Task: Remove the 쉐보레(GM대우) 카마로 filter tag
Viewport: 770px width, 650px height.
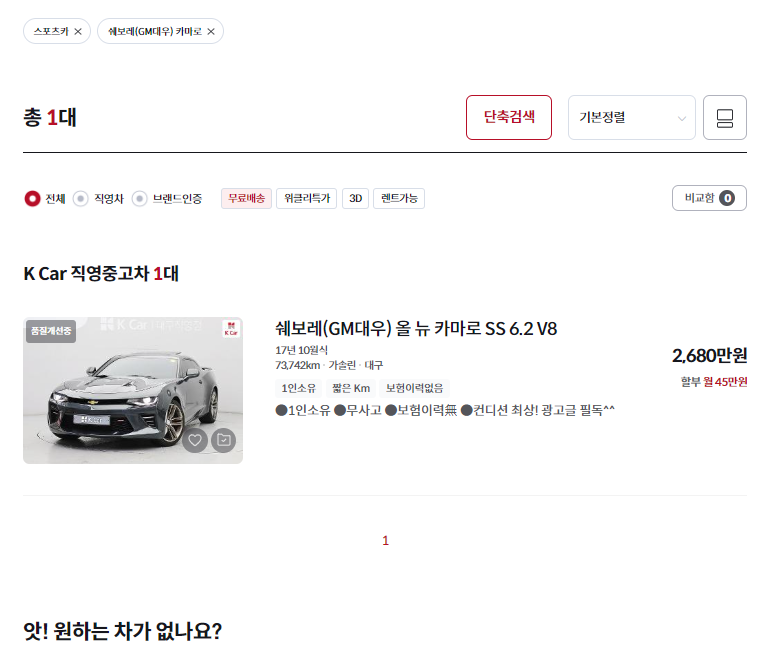Action: (211, 31)
